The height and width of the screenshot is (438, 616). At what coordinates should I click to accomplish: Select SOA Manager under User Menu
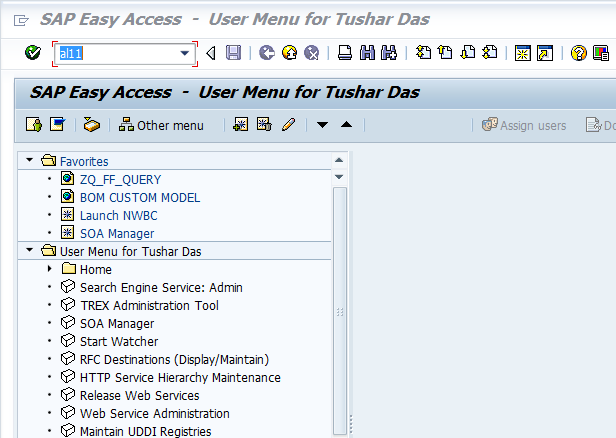click(x=117, y=324)
